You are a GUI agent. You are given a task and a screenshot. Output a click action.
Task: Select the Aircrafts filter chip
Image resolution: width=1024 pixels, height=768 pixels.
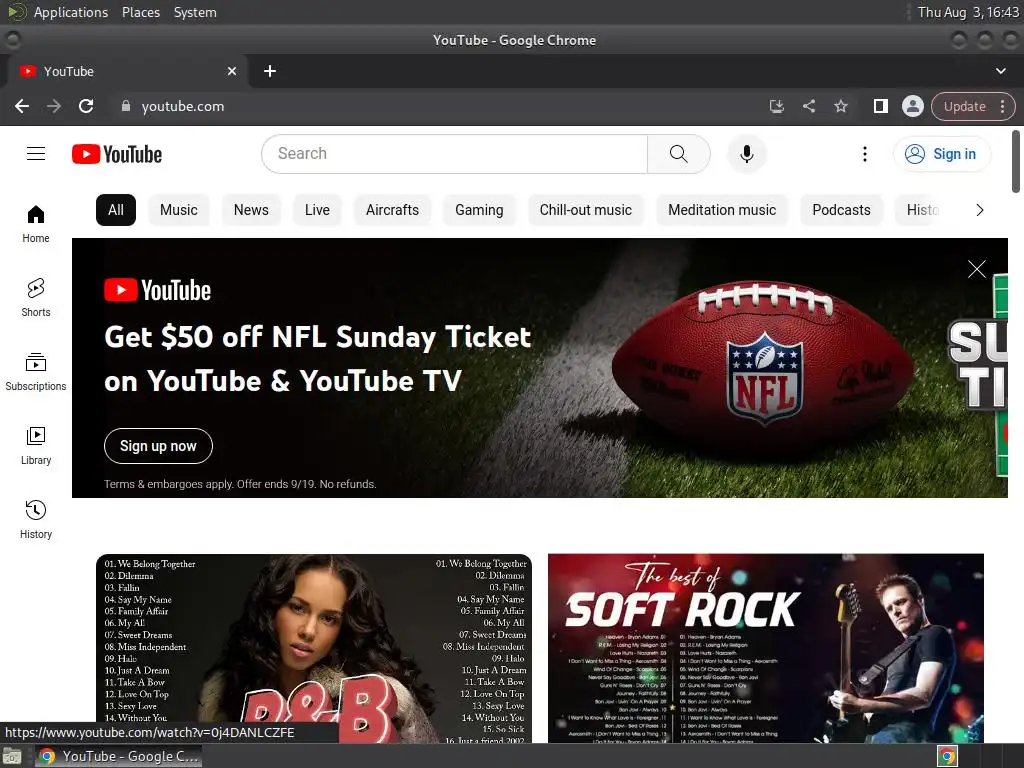392,210
